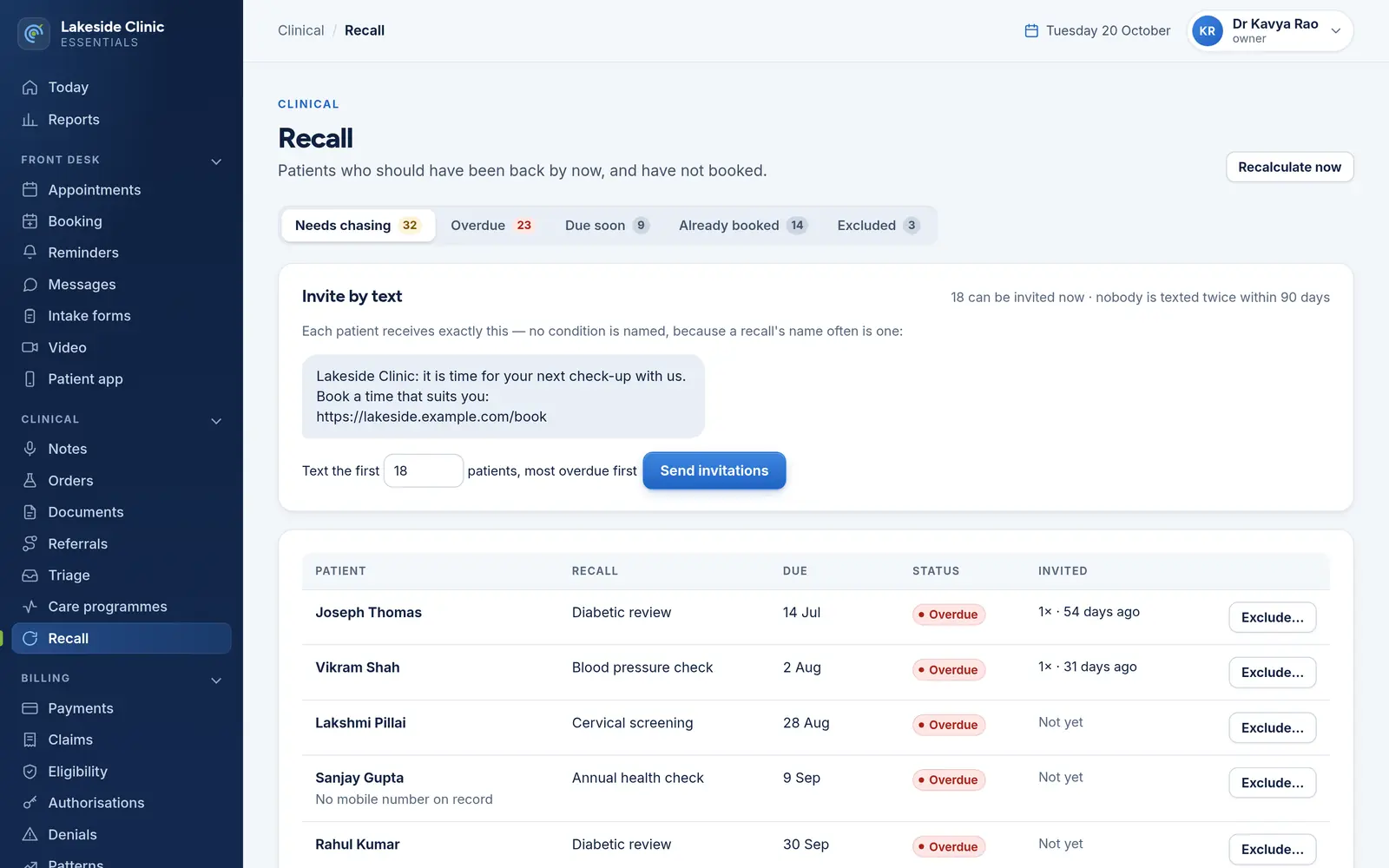Click patient name Rahul Kumar

[358, 845]
